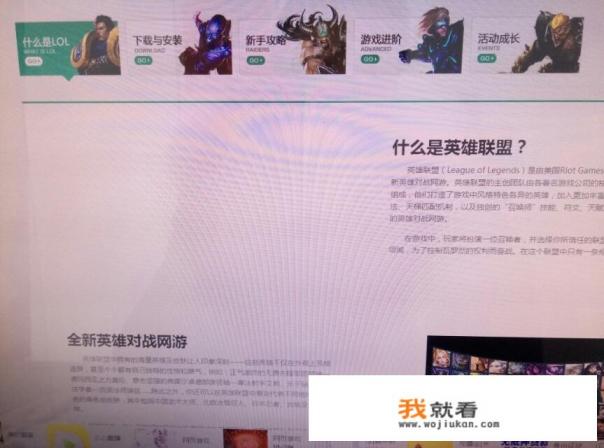
Task: Click the purple champion image beside 下载与安装
Action: (x=208, y=45)
